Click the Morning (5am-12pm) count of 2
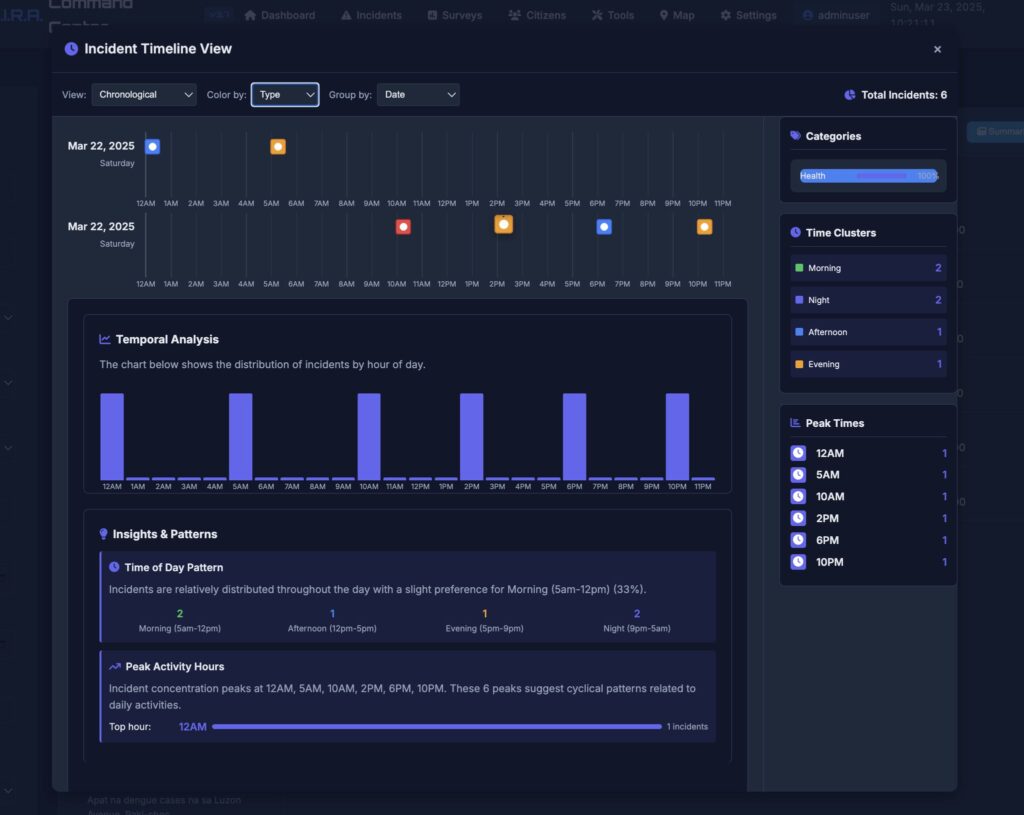The image size is (1024, 815). coord(180,613)
